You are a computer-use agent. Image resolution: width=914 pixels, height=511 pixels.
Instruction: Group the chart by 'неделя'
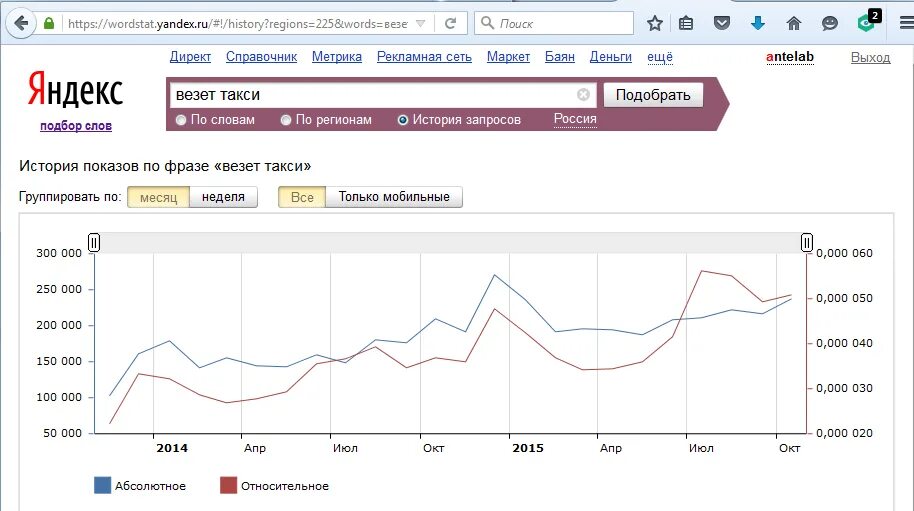pos(223,197)
